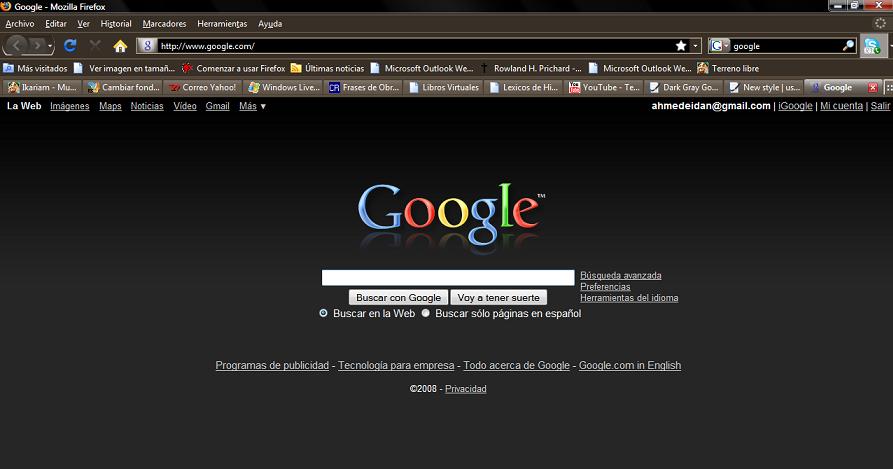This screenshot has width=893, height=469.
Task: Switch to the Windows Live tab
Action: 284,87
